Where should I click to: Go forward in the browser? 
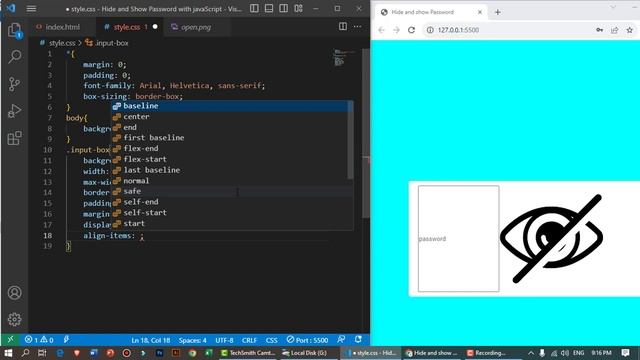coord(396,30)
